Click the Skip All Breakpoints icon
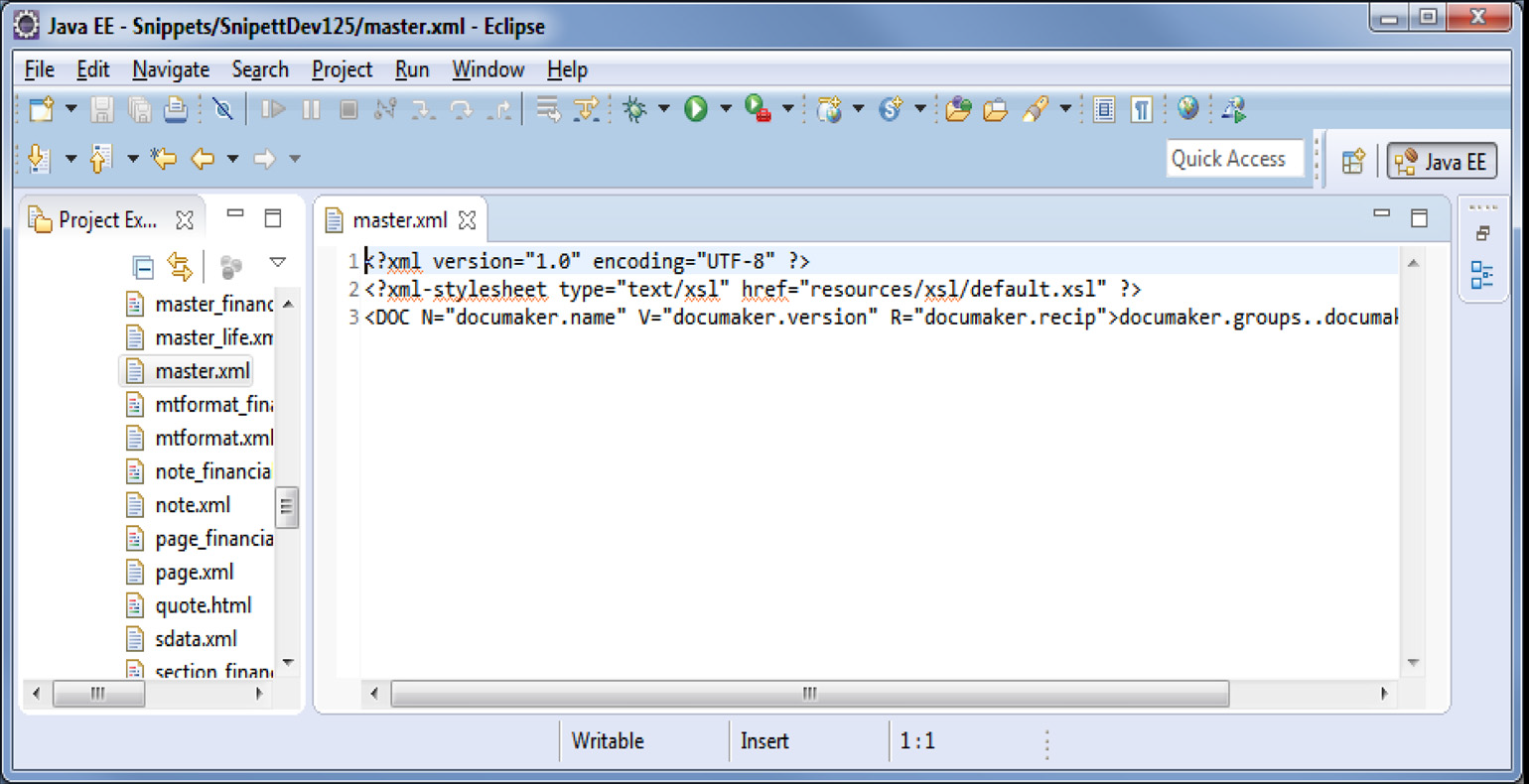 [221, 109]
